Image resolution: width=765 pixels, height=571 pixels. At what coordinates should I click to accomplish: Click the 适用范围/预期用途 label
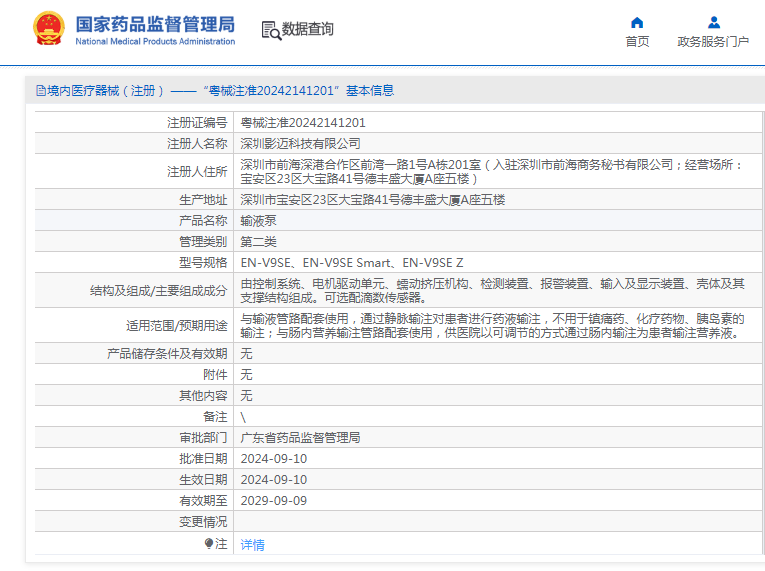[x=177, y=326]
